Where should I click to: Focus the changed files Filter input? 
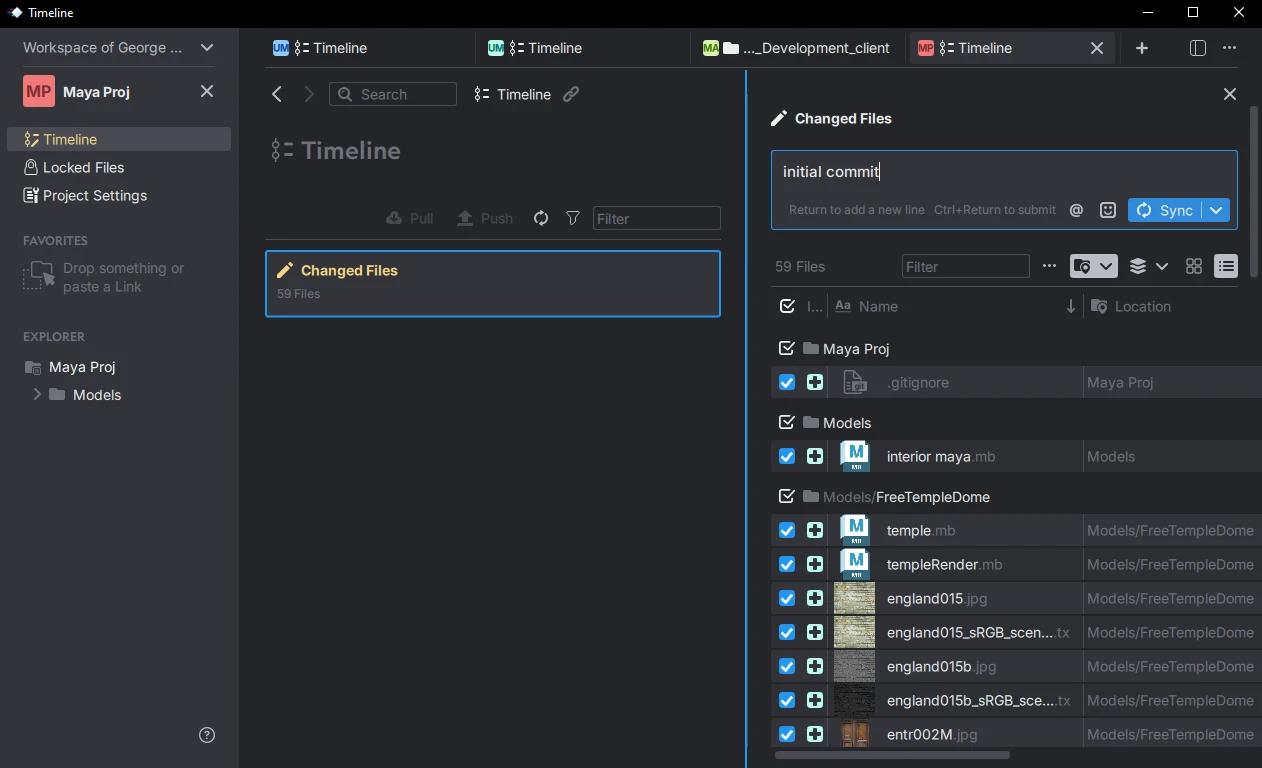coord(966,266)
